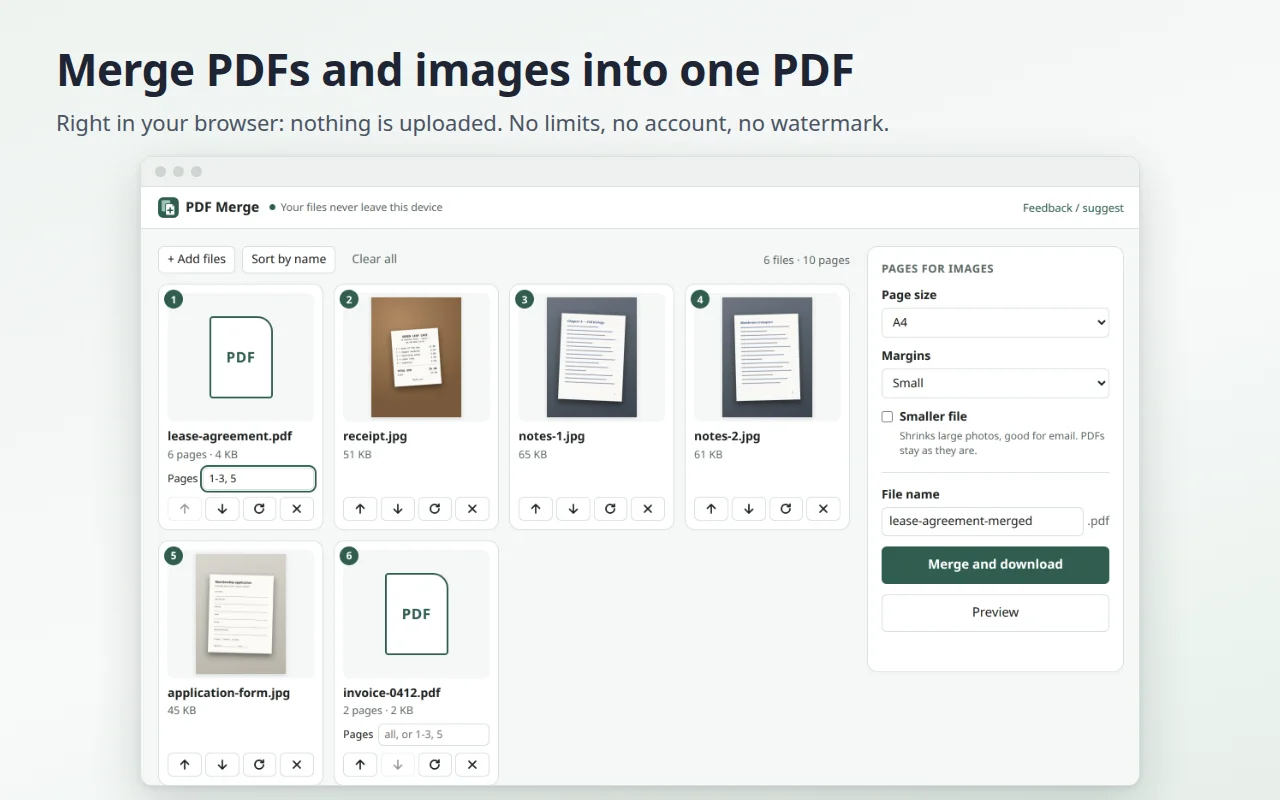Click the '6 files · 10 pages' counter

[x=806, y=260]
